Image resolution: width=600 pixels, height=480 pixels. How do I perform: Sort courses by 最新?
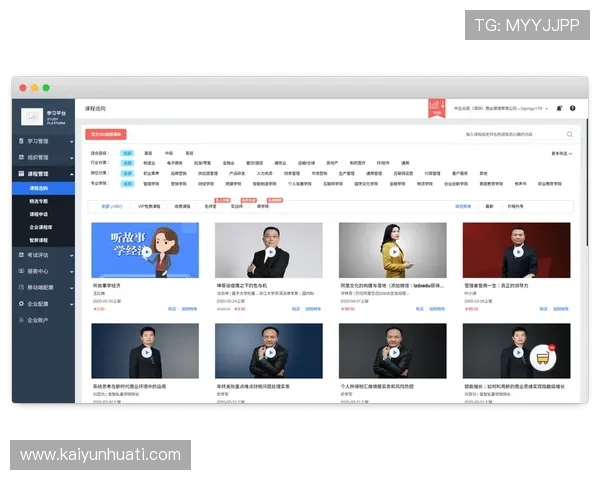click(489, 206)
